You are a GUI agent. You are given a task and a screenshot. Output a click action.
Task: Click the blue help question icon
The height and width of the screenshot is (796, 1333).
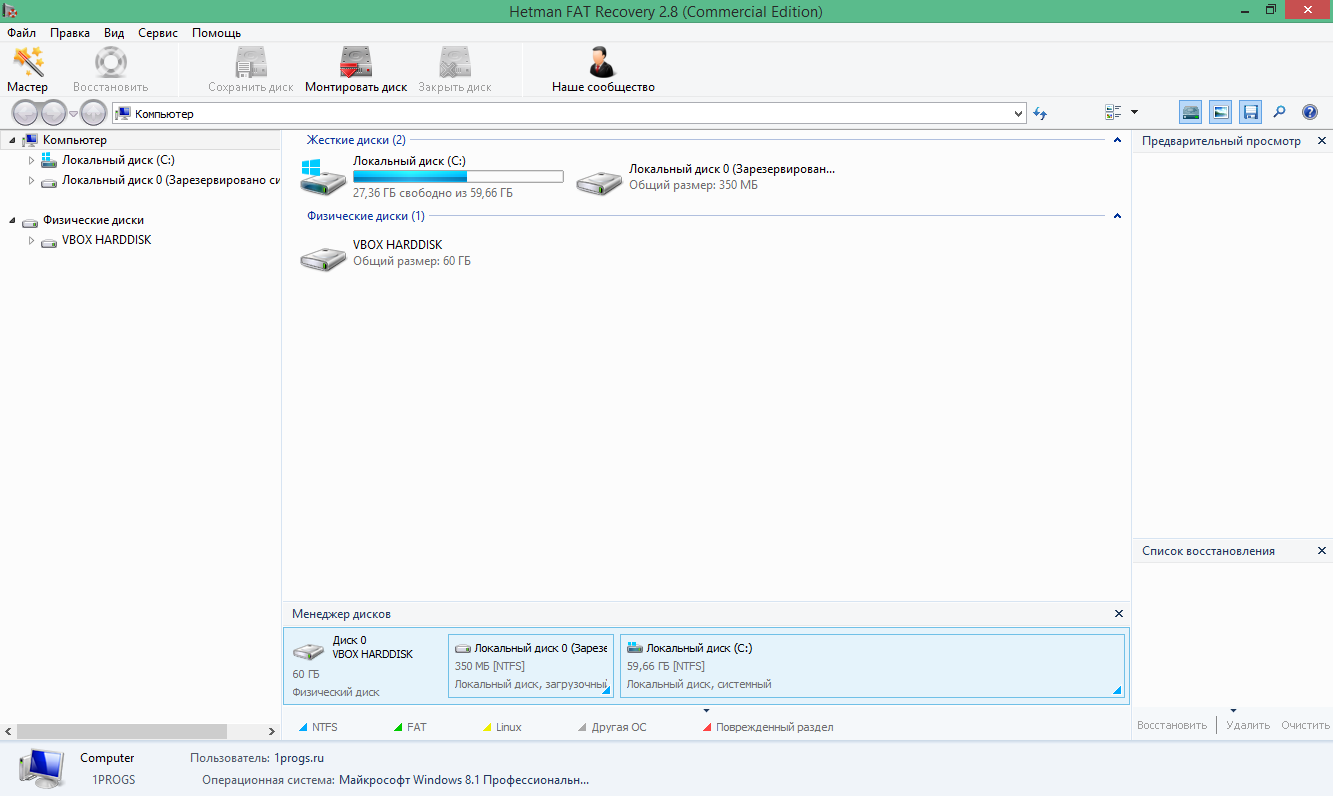point(1309,112)
